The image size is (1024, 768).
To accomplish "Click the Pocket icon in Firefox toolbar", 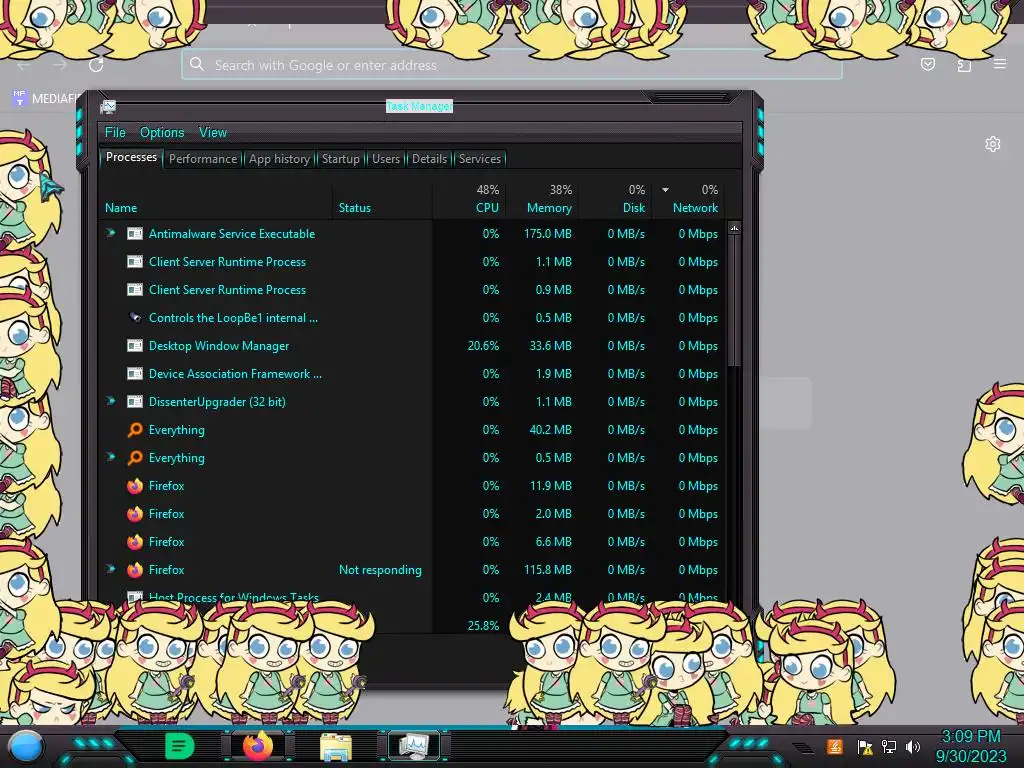I will 928,64.
